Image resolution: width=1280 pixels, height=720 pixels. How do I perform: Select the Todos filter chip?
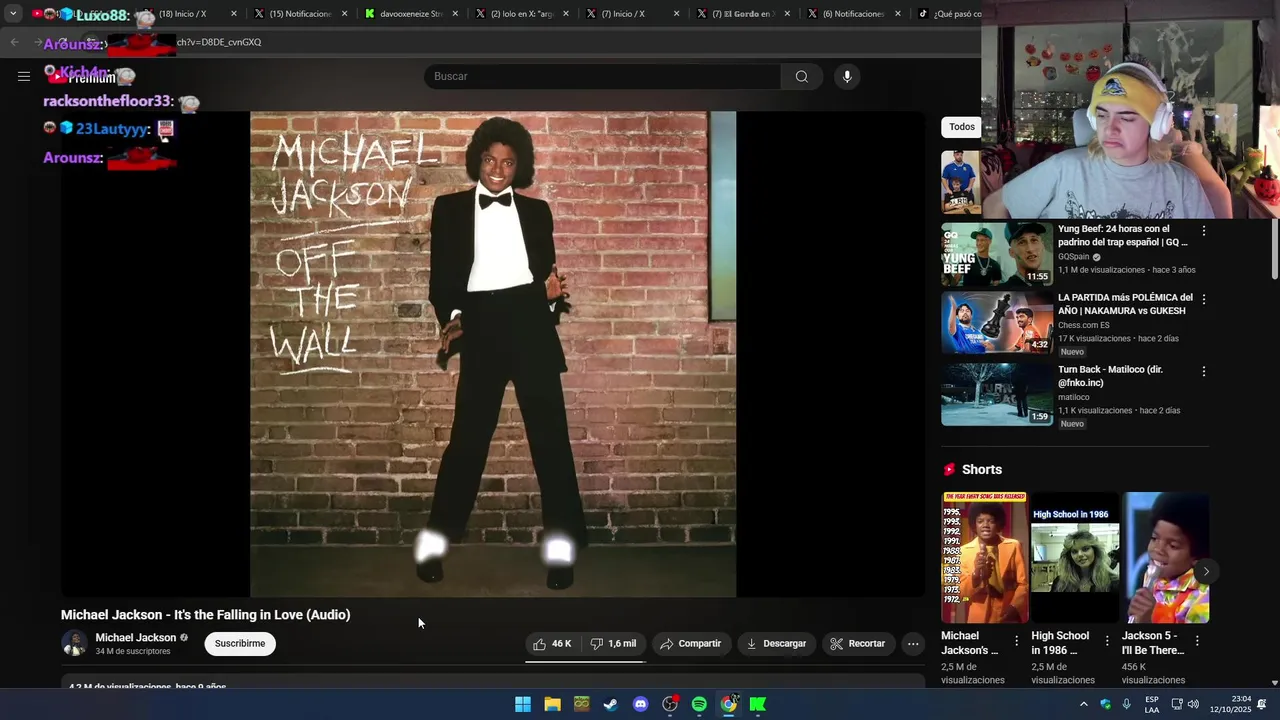[x=962, y=127]
